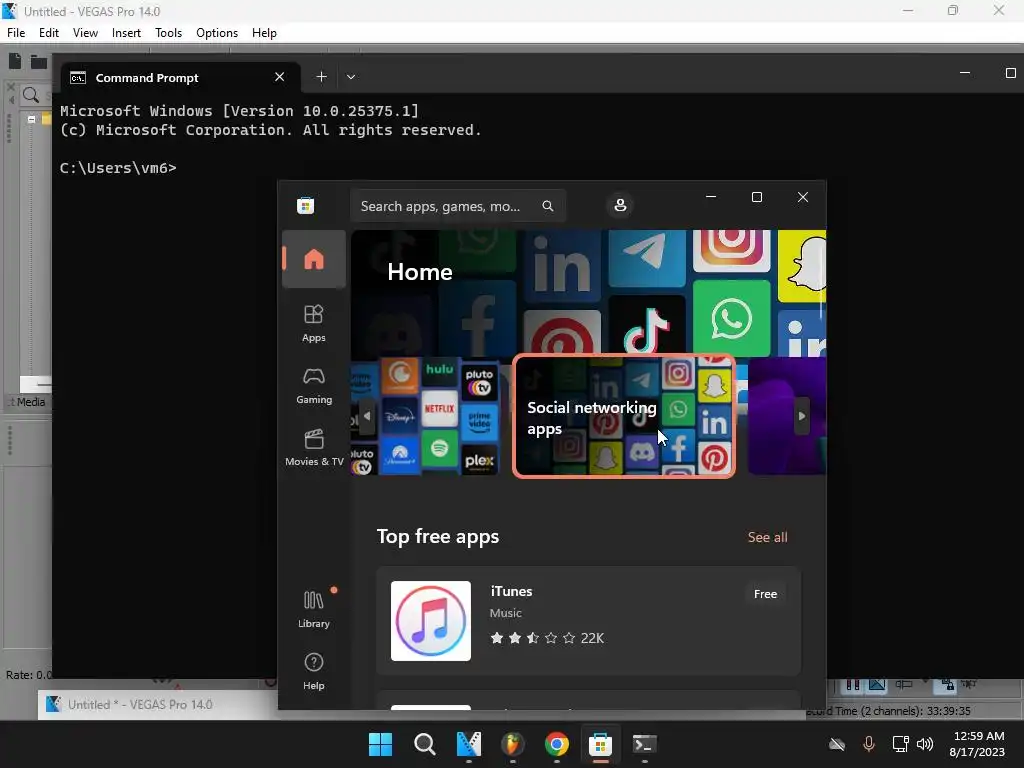Image resolution: width=1024 pixels, height=768 pixels.
Task: Open terminal tab dropdown chevron
Action: (351, 77)
